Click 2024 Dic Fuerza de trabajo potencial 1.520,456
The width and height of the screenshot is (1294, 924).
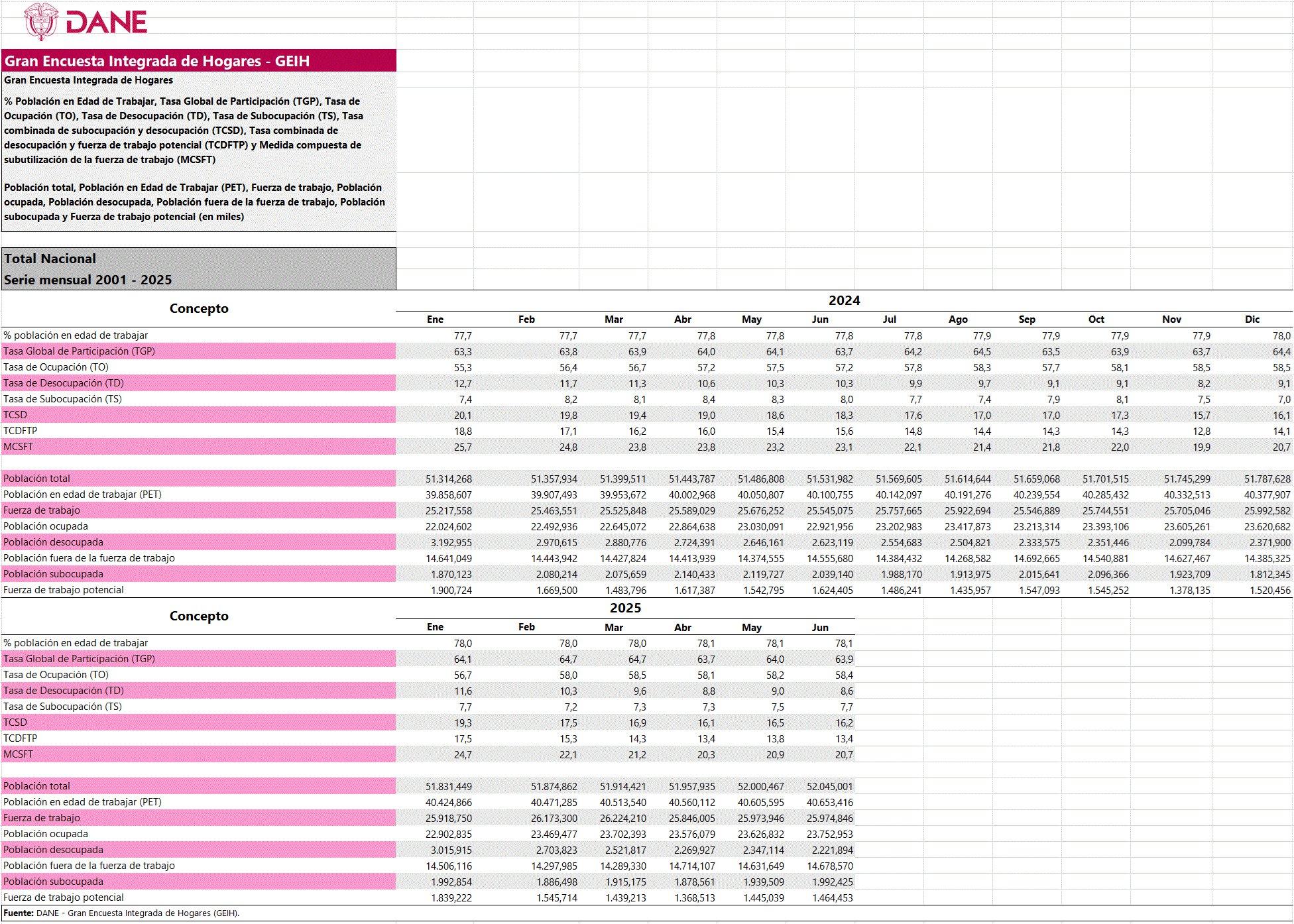(x=1270, y=591)
